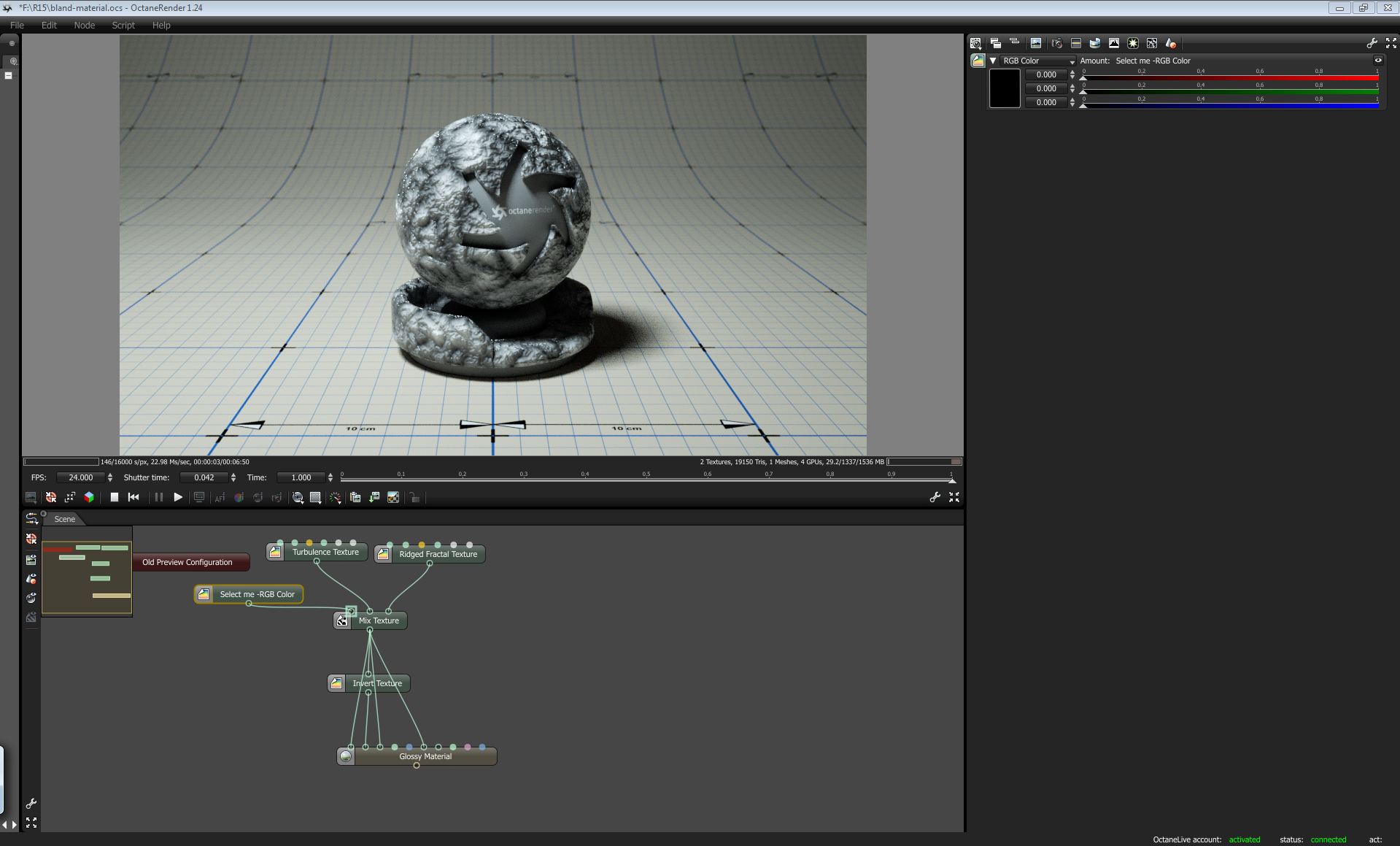Jump to the imager node icon
Image resolution: width=1400 pixels, height=846 pixels.
click(x=1113, y=43)
